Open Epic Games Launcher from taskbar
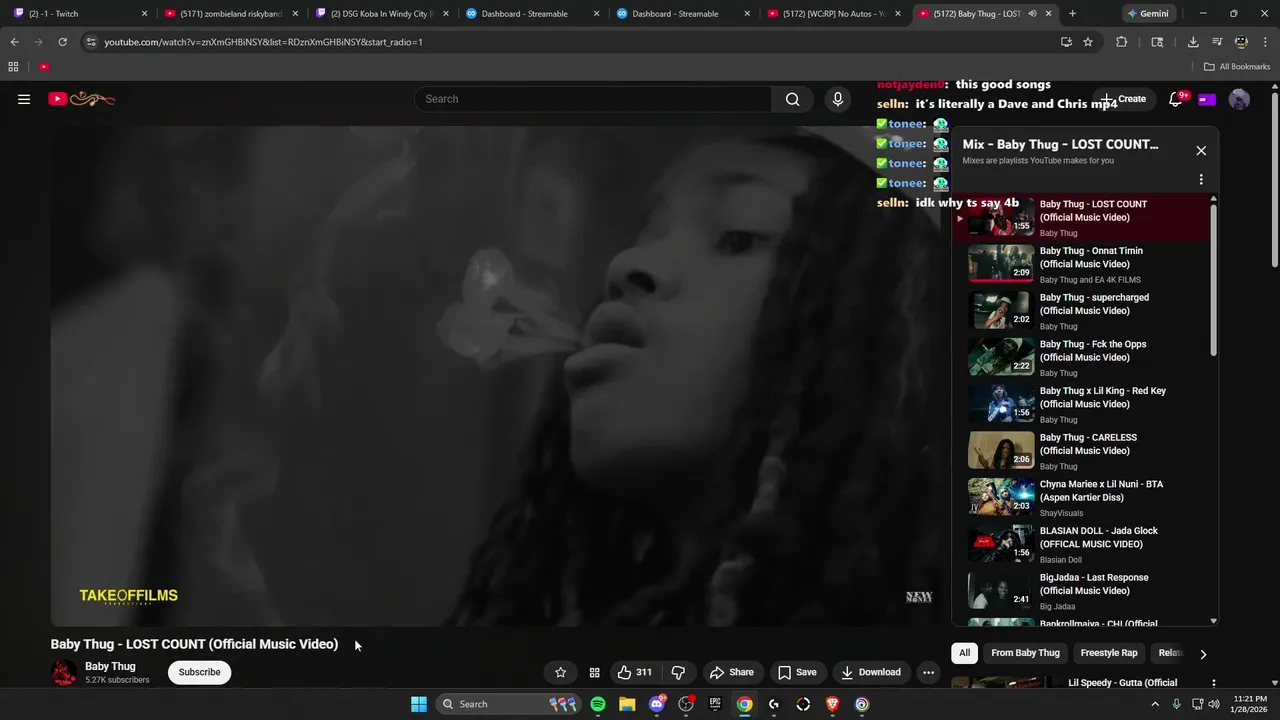This screenshot has height=720, width=1280. 715,704
